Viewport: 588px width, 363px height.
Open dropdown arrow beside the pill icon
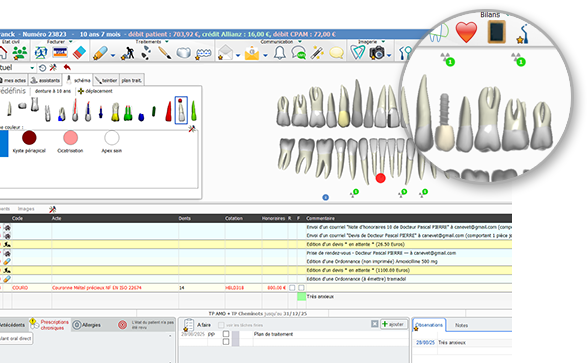point(112,56)
